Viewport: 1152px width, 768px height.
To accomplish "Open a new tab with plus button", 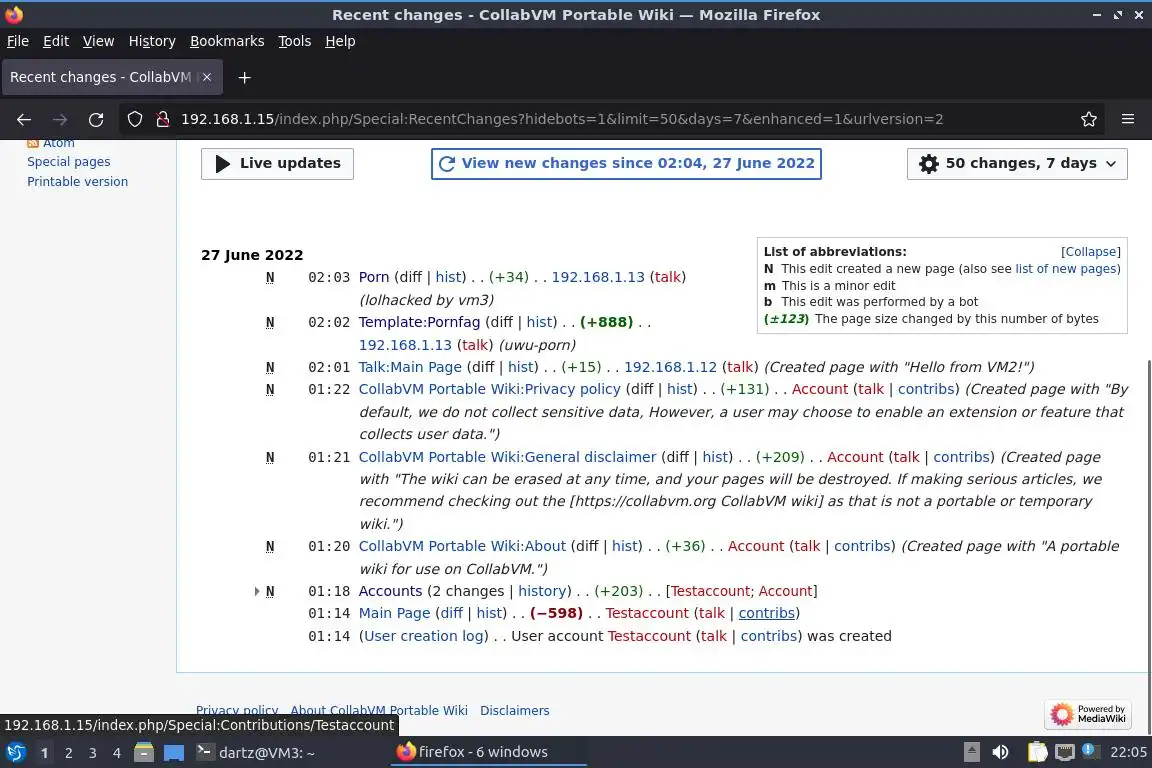I will [x=245, y=77].
